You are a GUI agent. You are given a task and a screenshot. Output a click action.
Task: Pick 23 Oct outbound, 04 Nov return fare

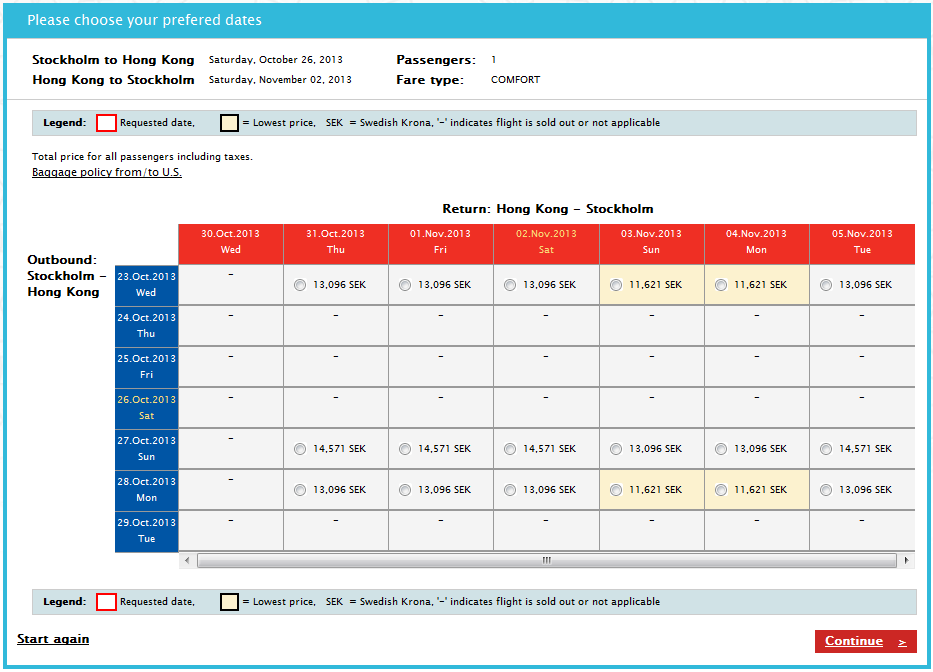coord(721,285)
